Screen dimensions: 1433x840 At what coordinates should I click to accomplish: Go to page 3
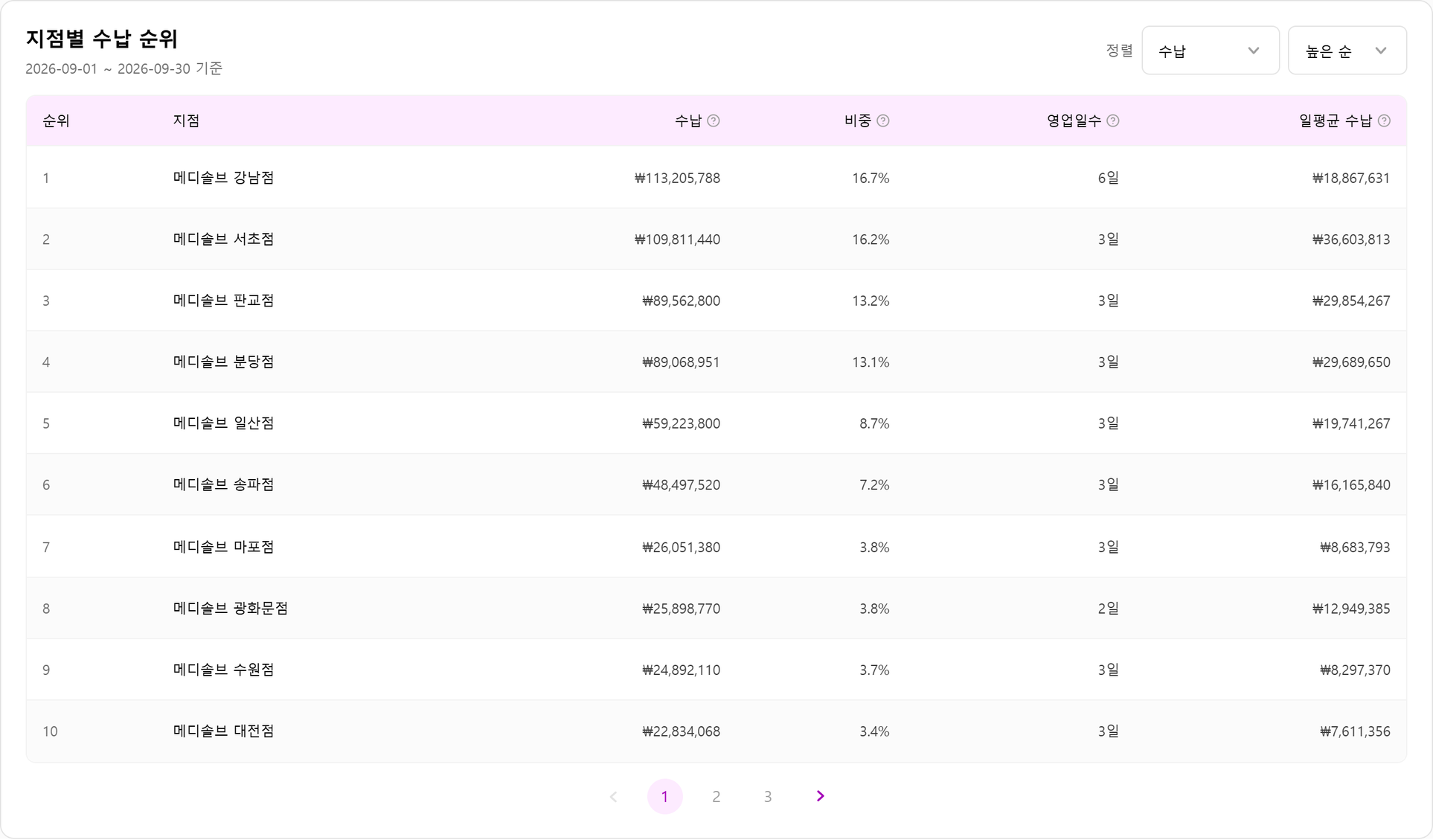click(768, 797)
